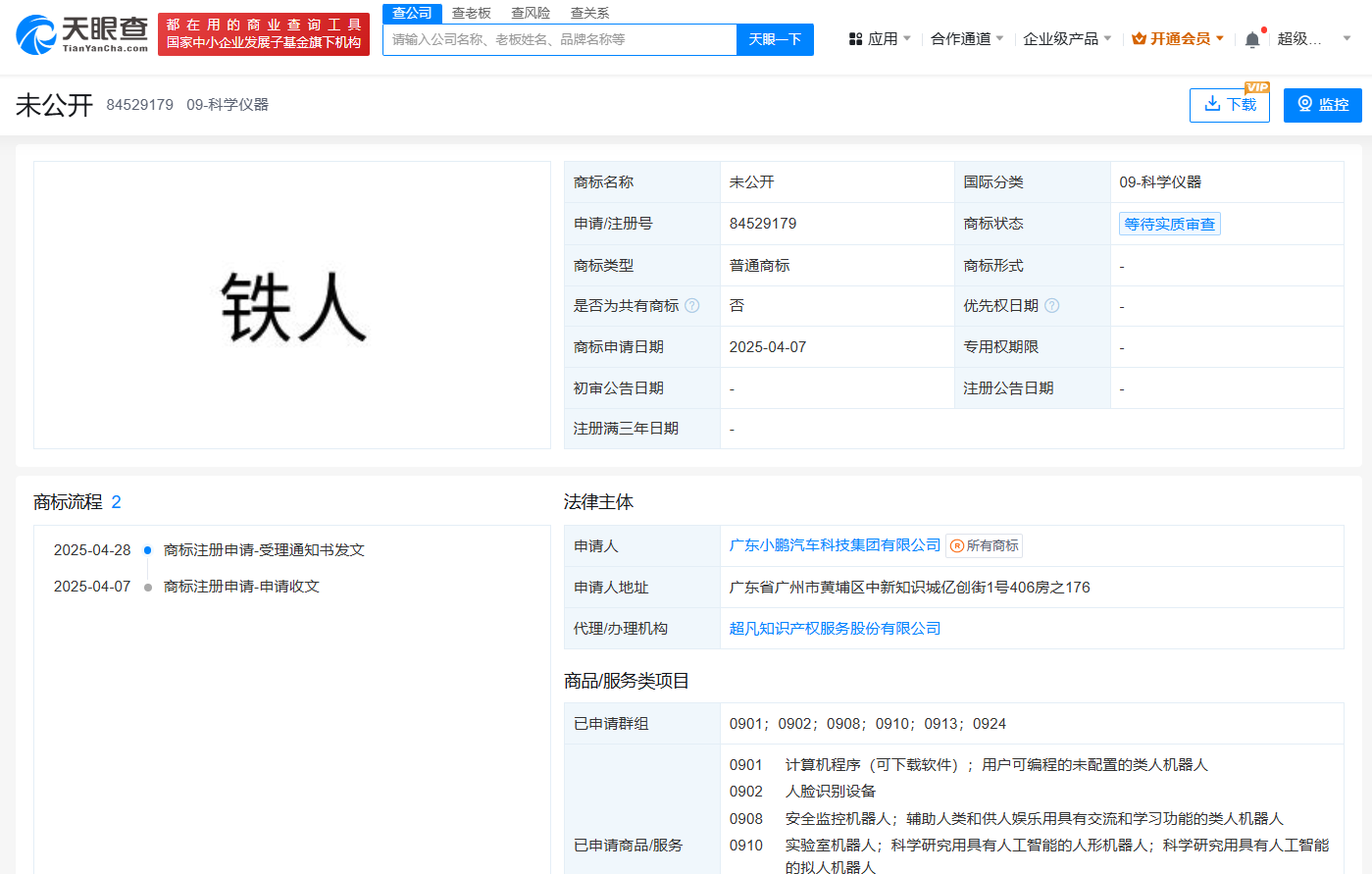Click the VIP badge on download button

click(x=1258, y=88)
